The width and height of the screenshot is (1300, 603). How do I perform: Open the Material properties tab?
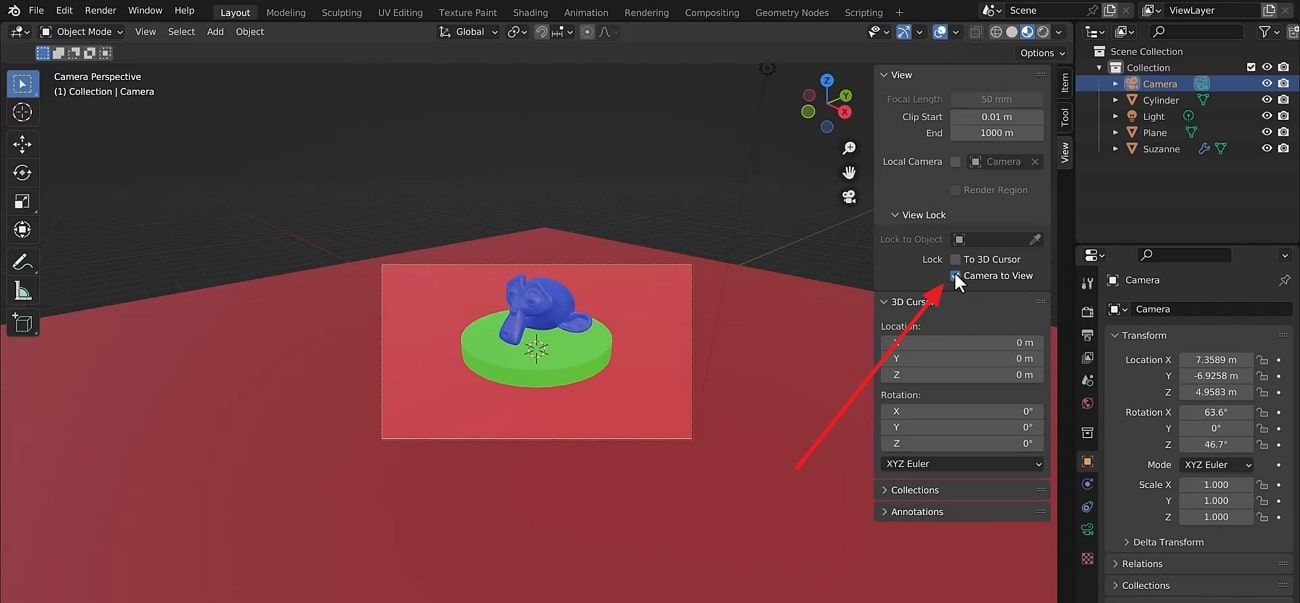pos(1087,558)
